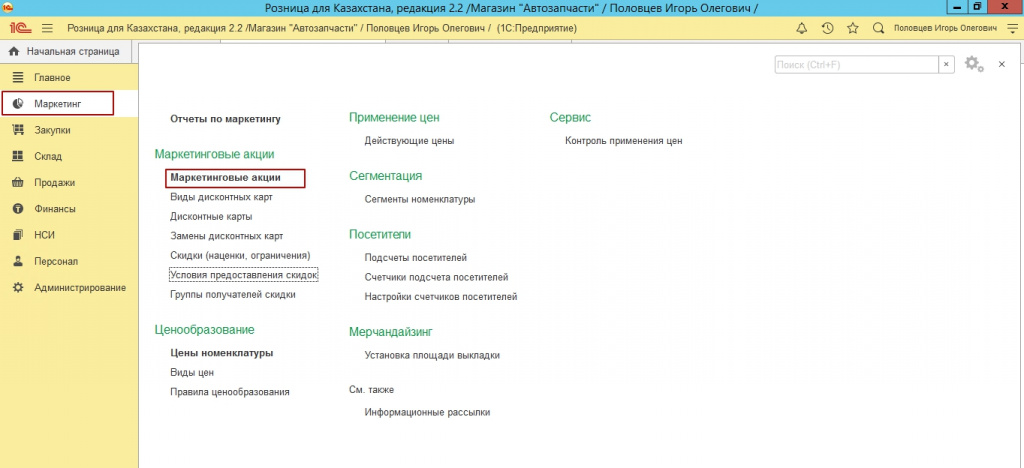Open Информационные рассылки
Viewport: 1024px width, 468px height.
click(x=427, y=413)
